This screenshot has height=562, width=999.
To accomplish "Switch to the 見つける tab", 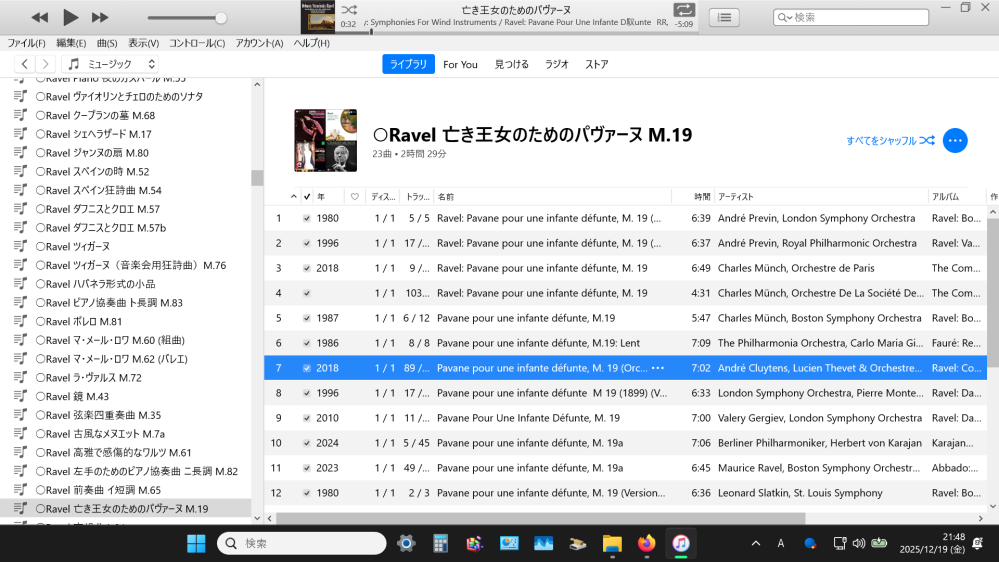I will point(512,64).
